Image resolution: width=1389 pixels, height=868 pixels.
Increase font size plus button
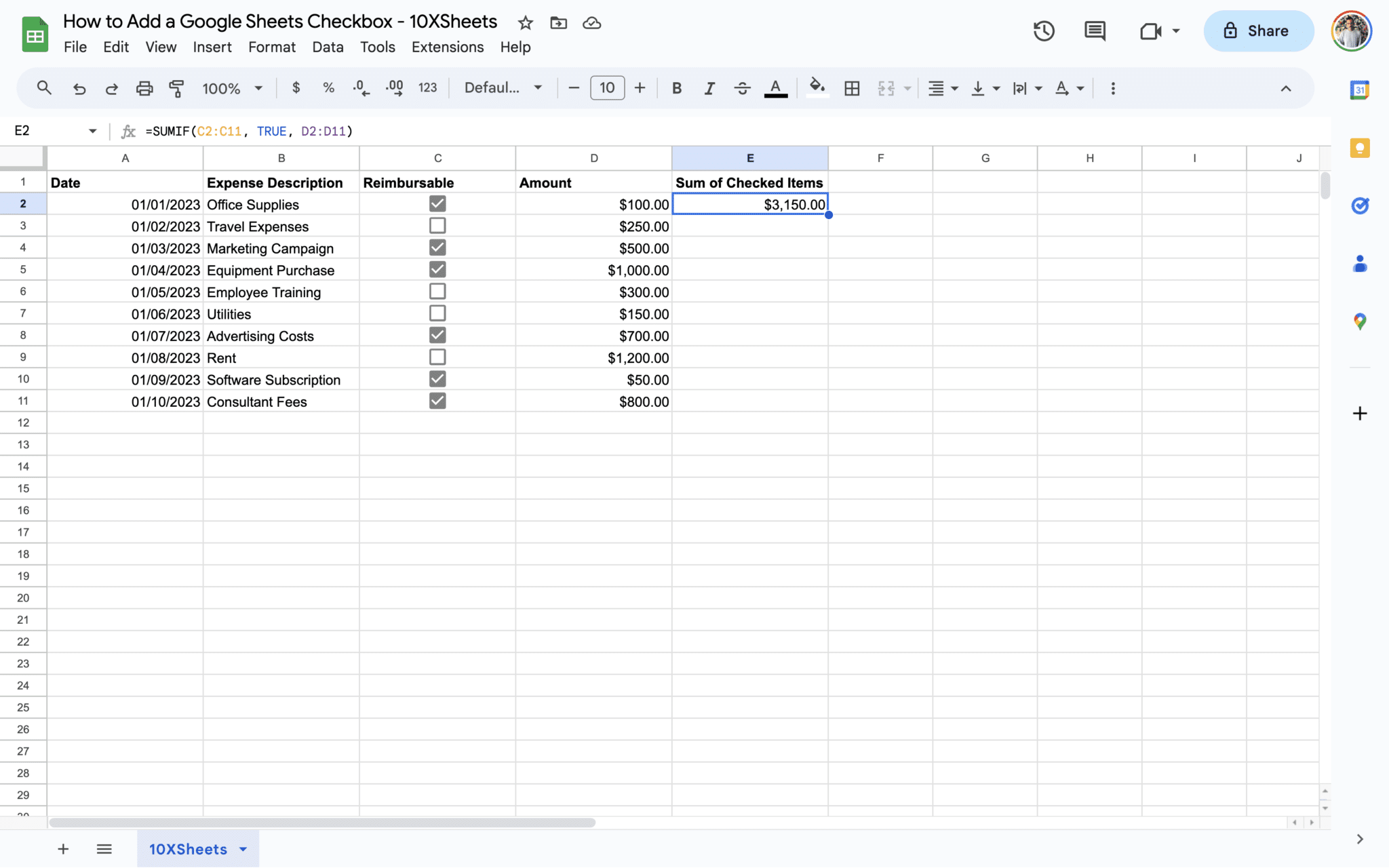(640, 88)
